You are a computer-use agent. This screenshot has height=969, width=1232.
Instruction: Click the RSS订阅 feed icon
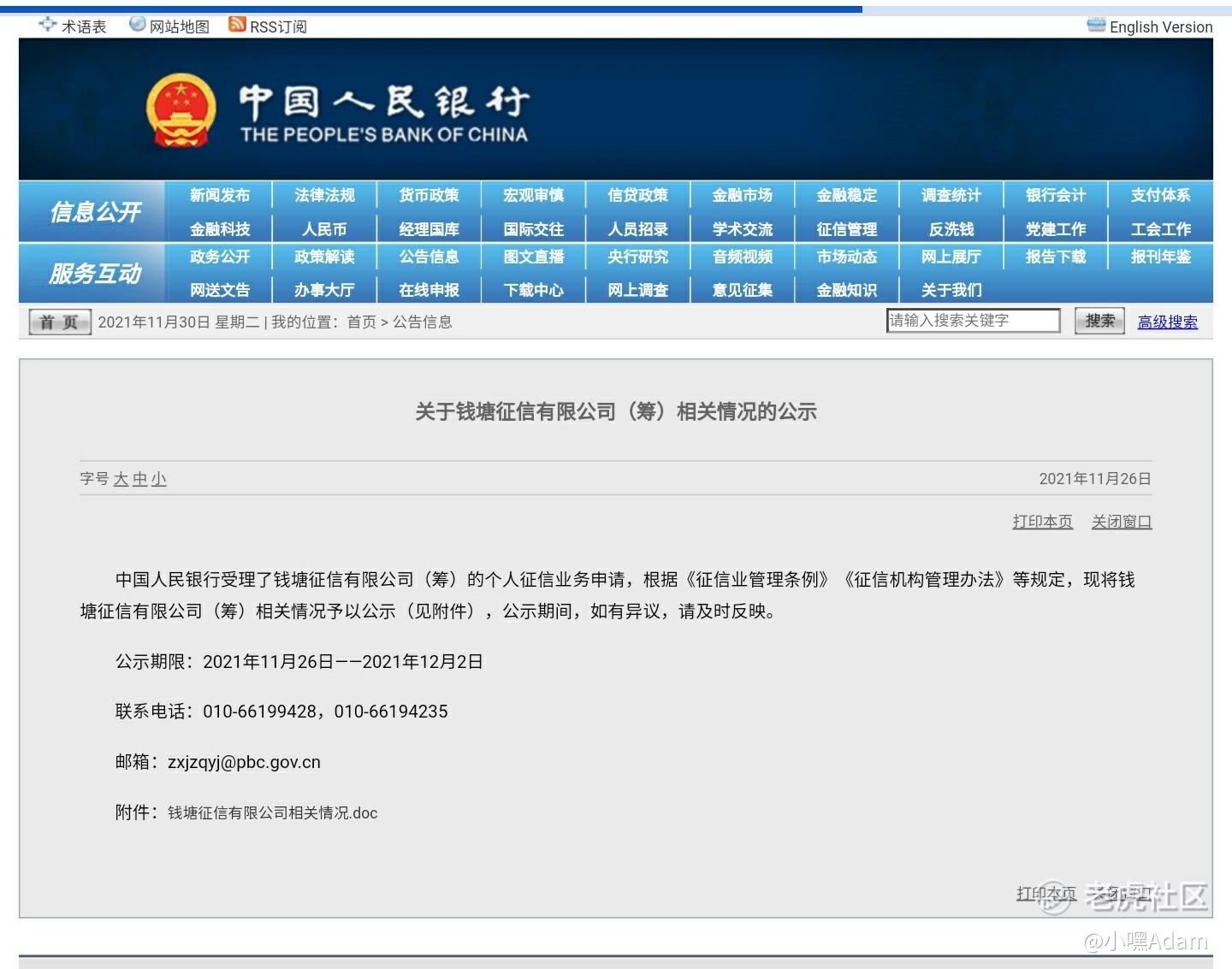click(x=237, y=24)
